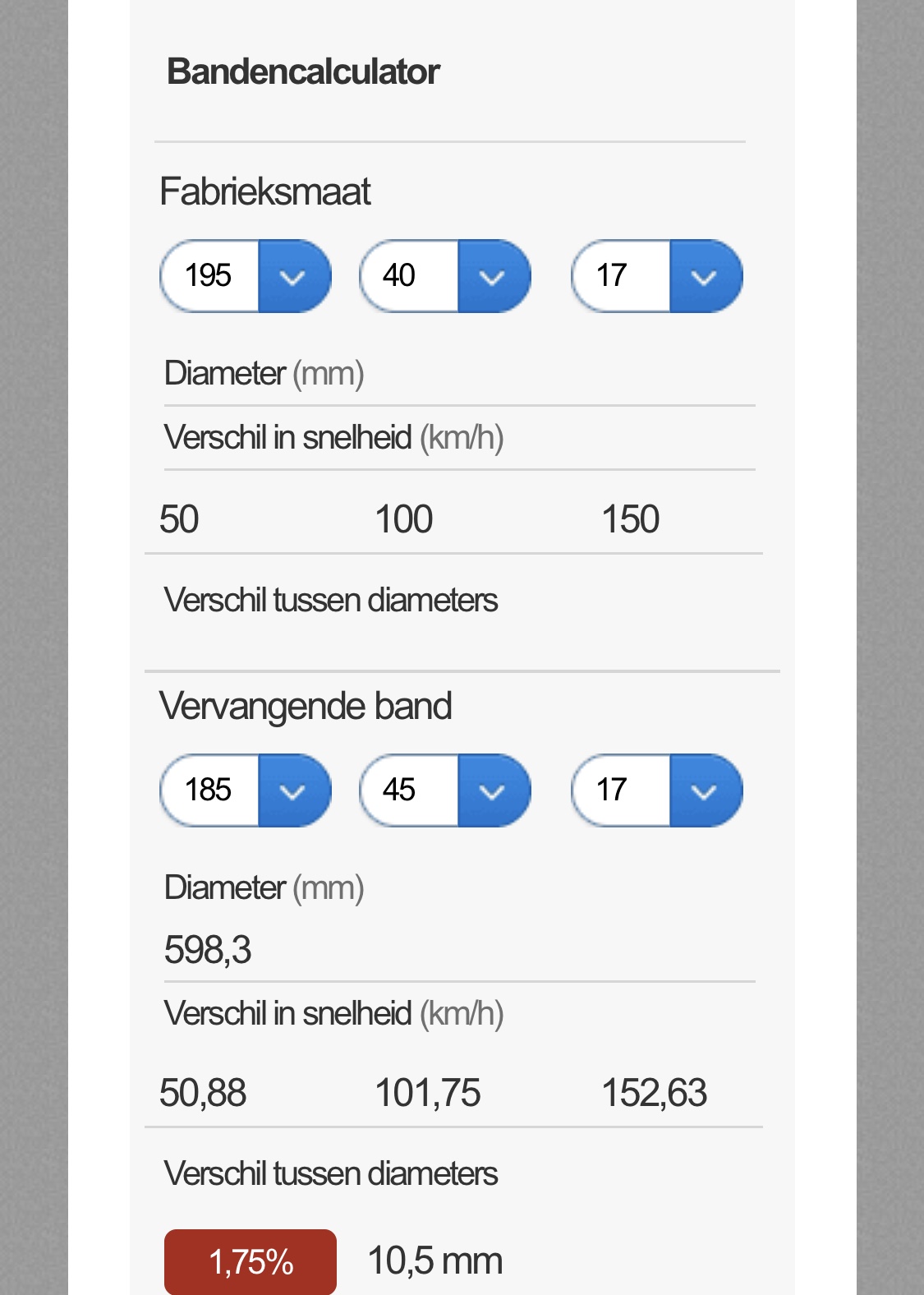Click the Vervangende band section title

coord(306,706)
